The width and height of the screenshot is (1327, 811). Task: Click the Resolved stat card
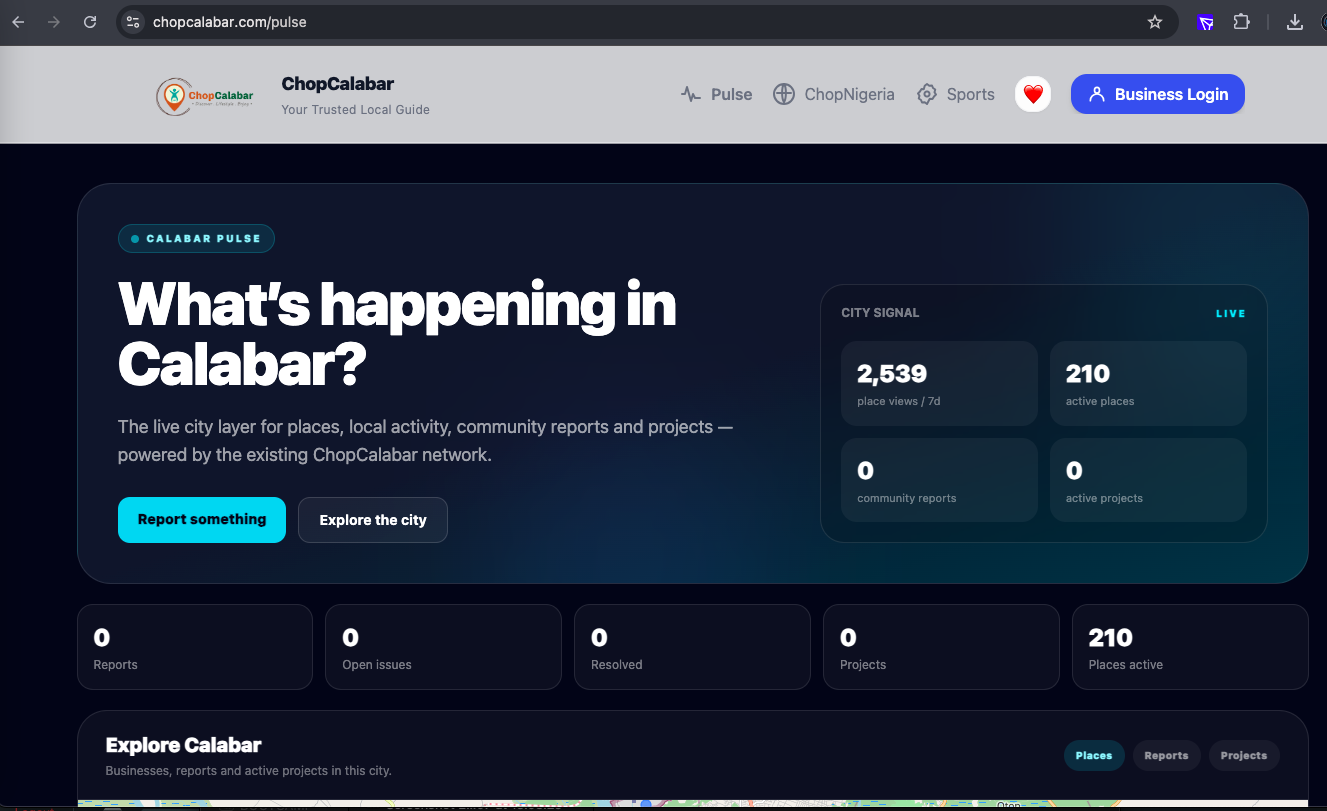pos(692,647)
